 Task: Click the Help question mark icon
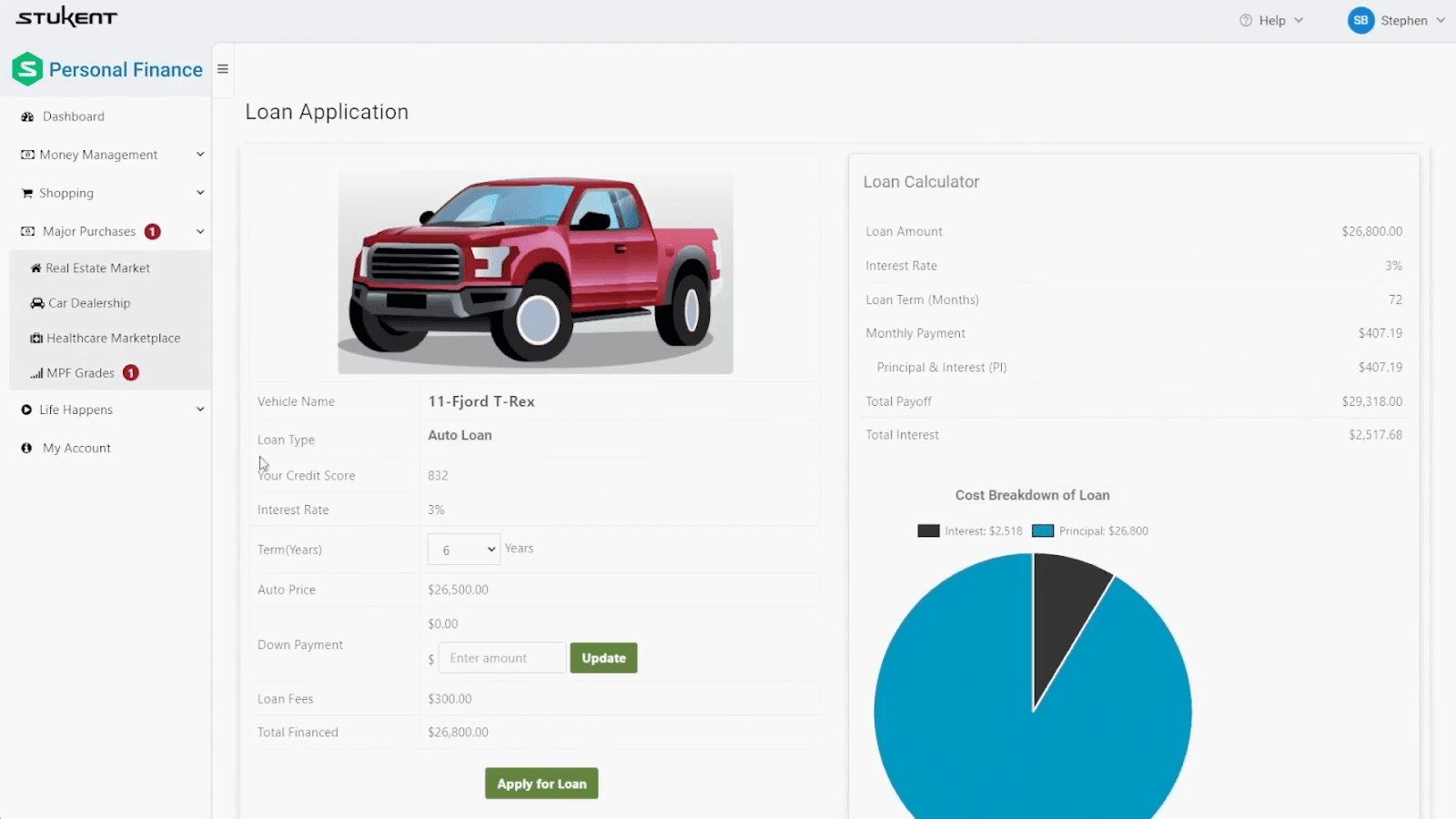click(x=1246, y=20)
